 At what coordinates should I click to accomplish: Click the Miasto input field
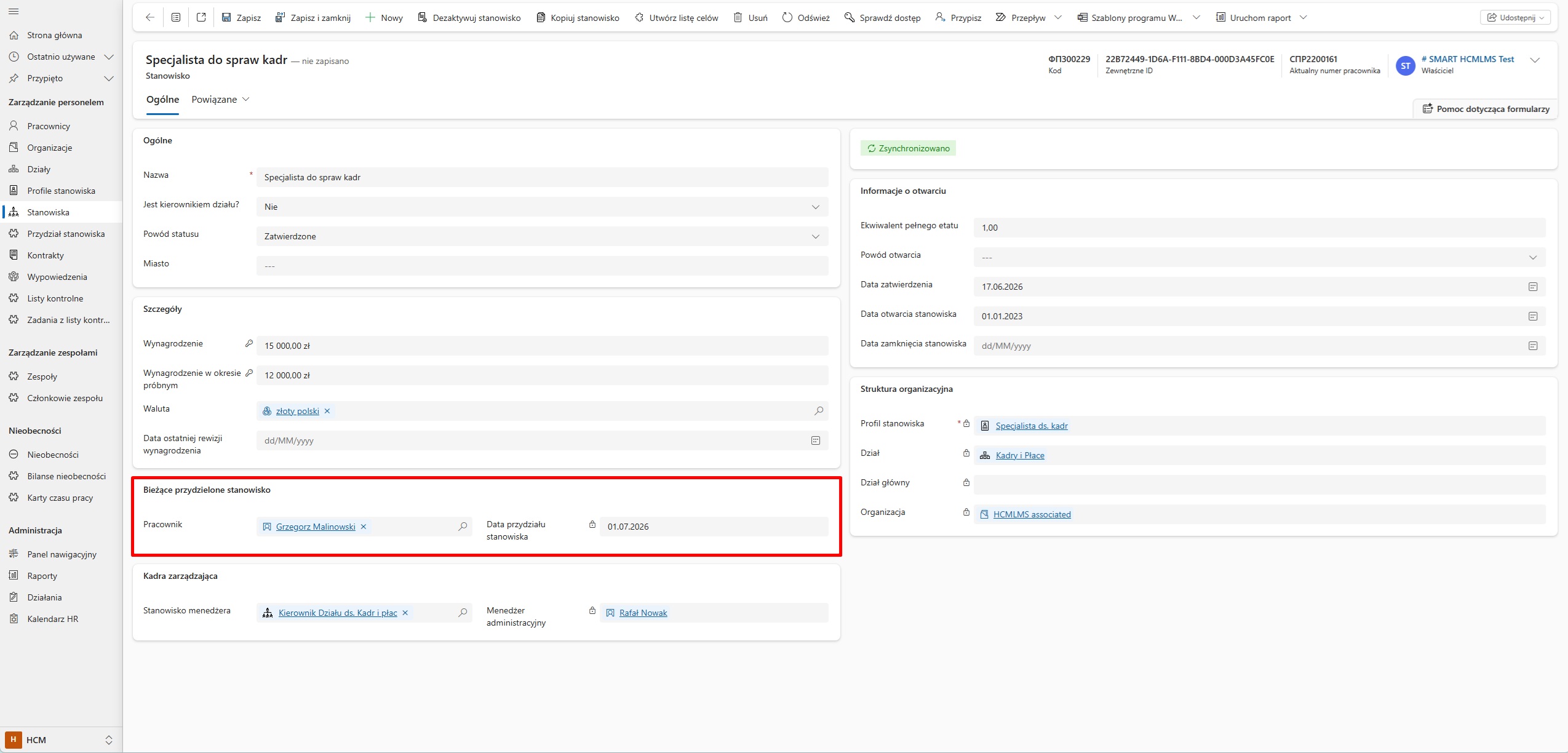click(x=542, y=266)
